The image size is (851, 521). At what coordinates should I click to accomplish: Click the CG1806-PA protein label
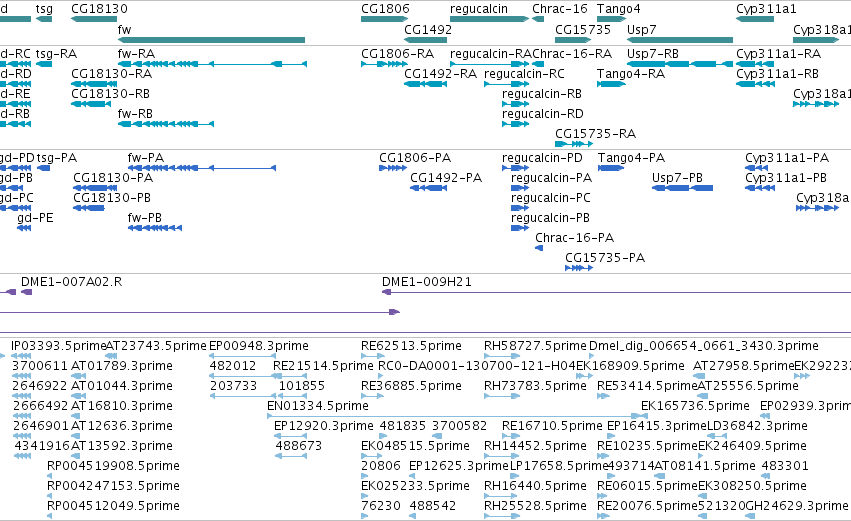coord(415,158)
